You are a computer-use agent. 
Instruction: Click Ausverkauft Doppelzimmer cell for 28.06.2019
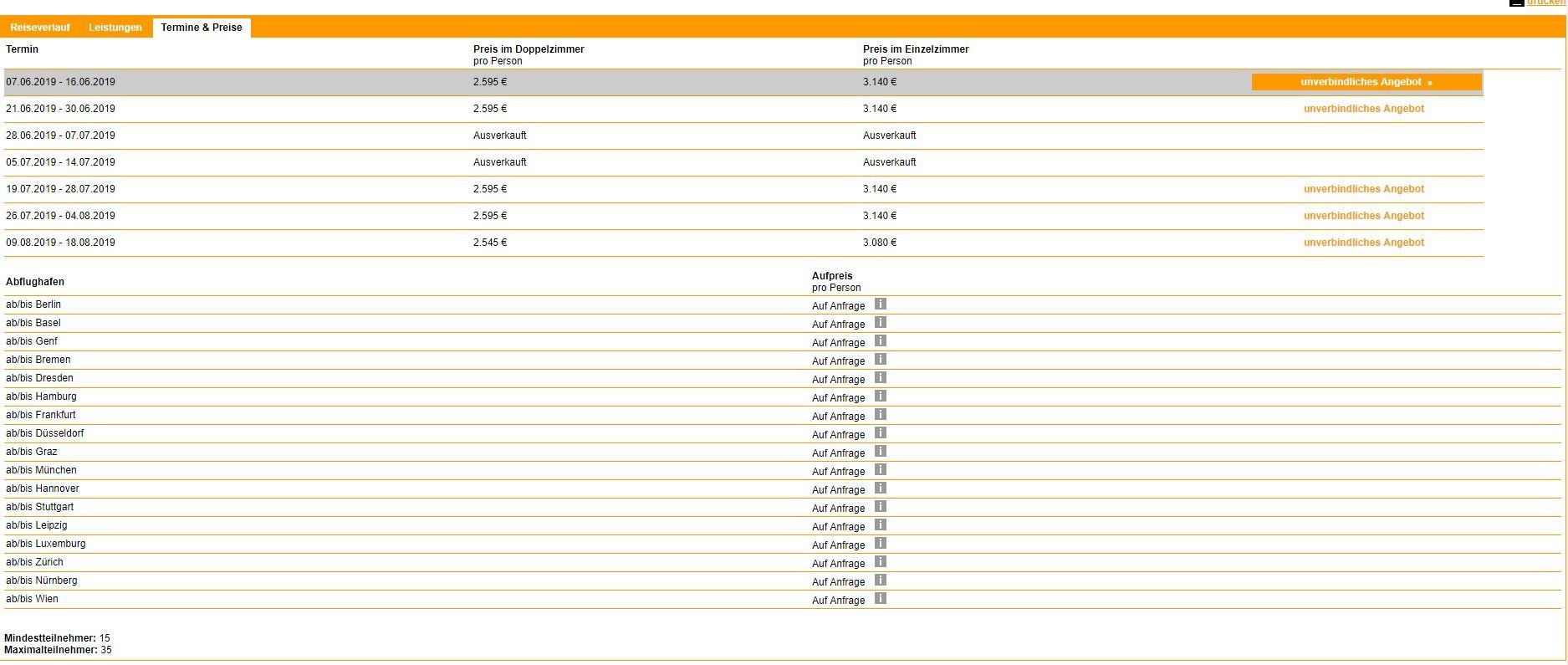(x=500, y=136)
